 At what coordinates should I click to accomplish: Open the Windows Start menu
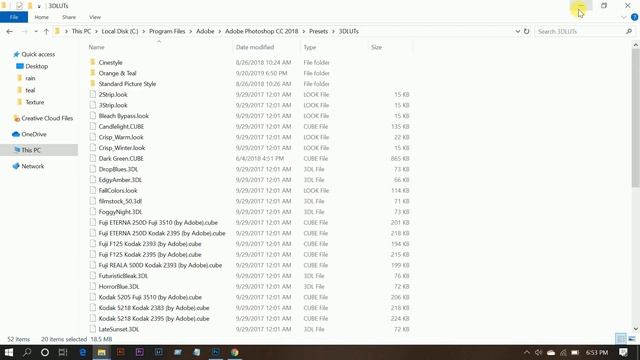pyautogui.click(x=9, y=352)
